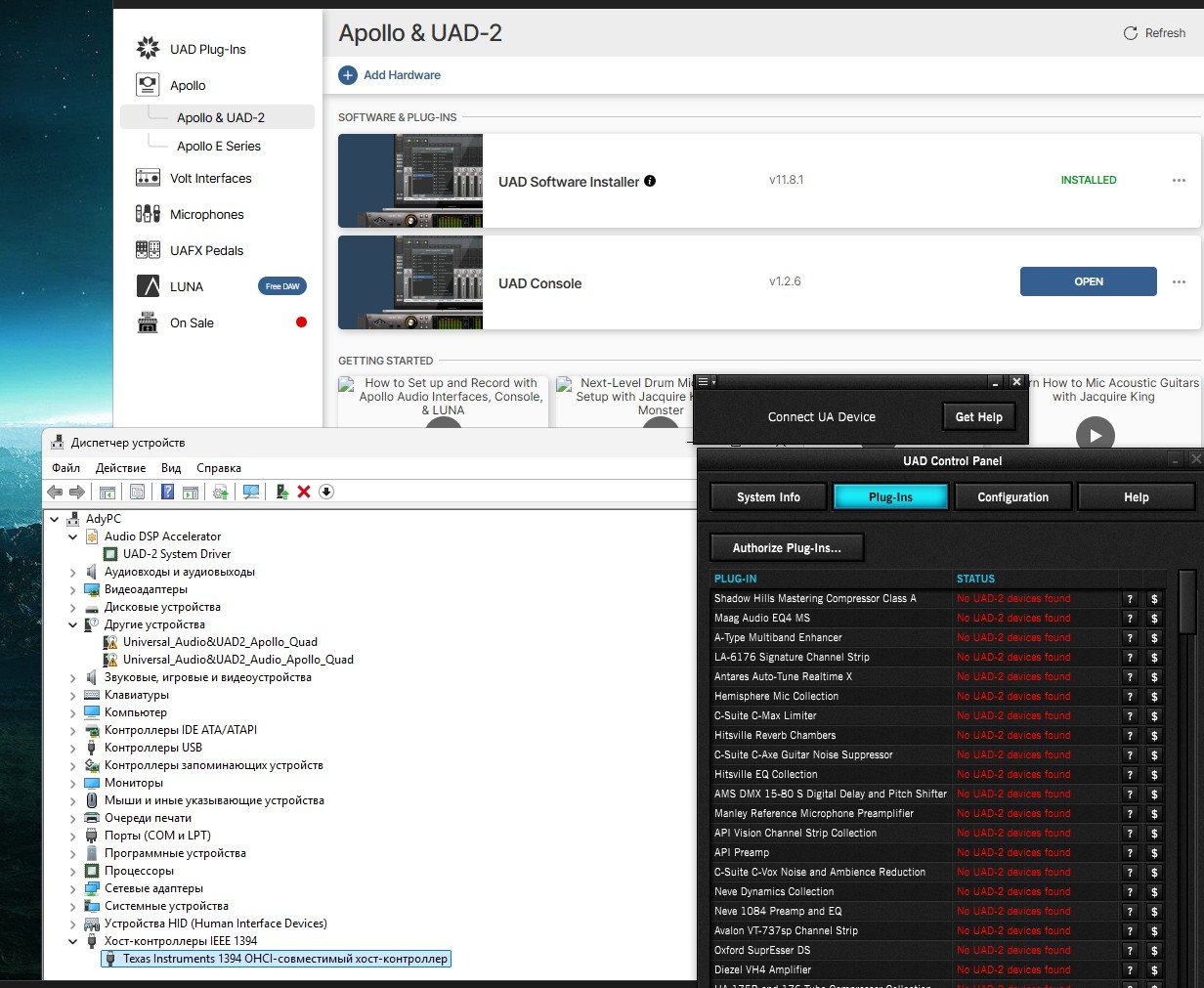Toggle the console tree pane toolbar icon
Viewport: 1204px width, 988px height.
coord(107,492)
